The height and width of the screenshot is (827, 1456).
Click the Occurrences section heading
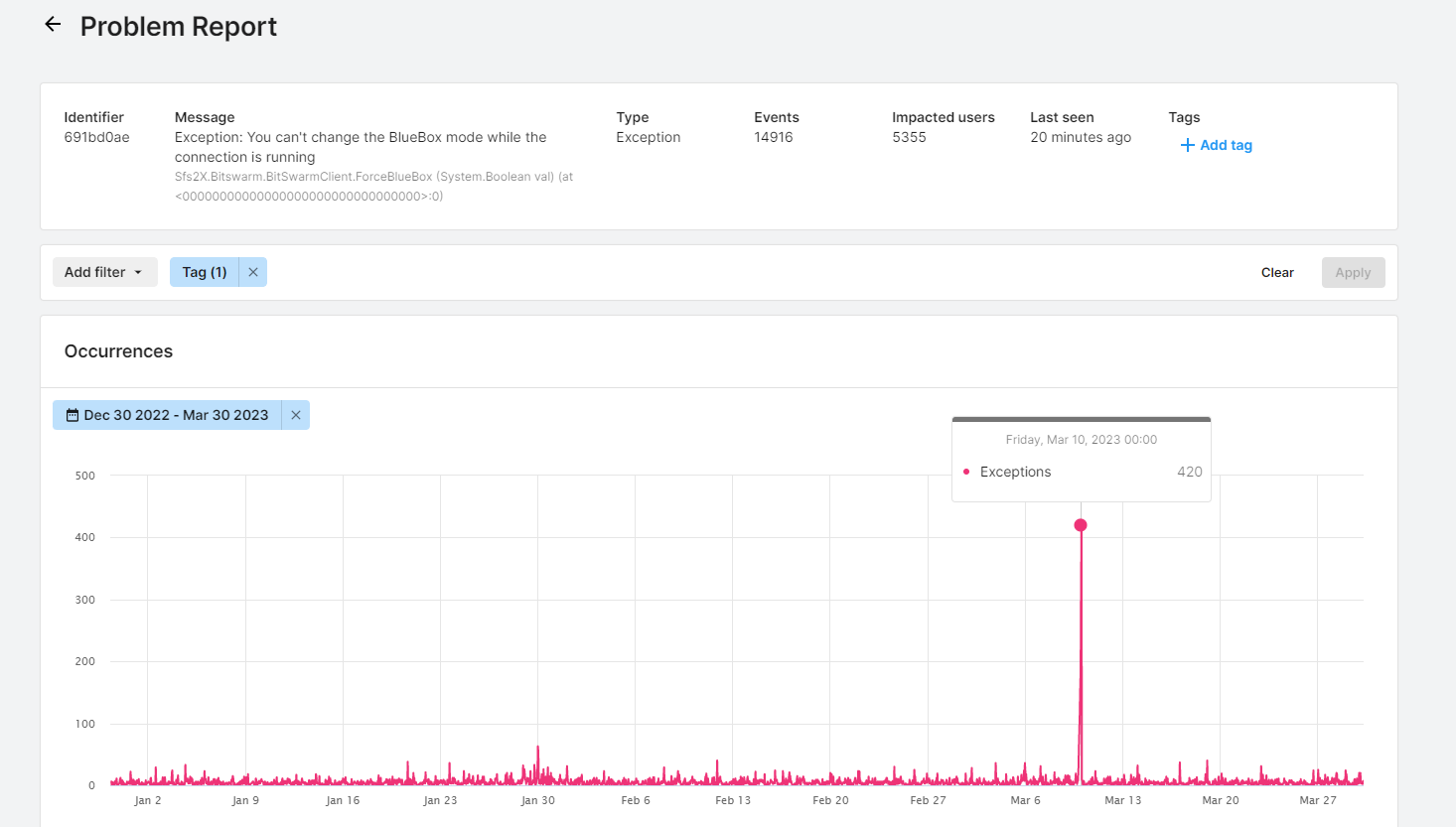[x=118, y=351]
